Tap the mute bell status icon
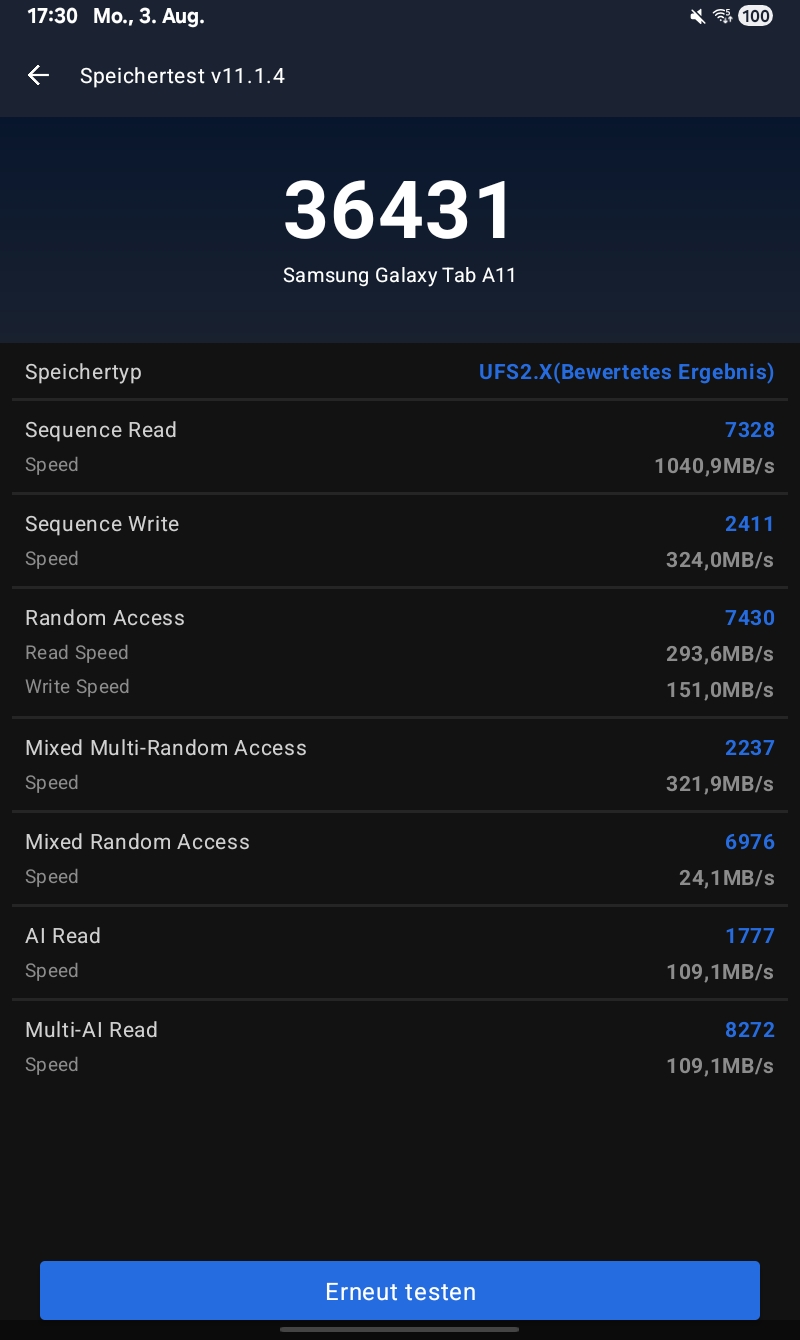This screenshot has height=1340, width=800. coord(697,16)
